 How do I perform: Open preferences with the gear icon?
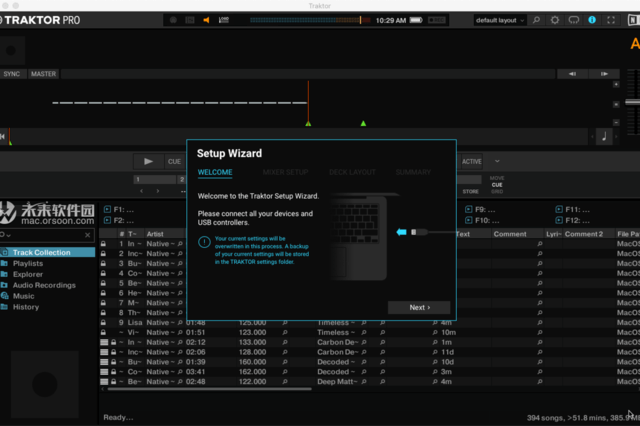tap(555, 20)
